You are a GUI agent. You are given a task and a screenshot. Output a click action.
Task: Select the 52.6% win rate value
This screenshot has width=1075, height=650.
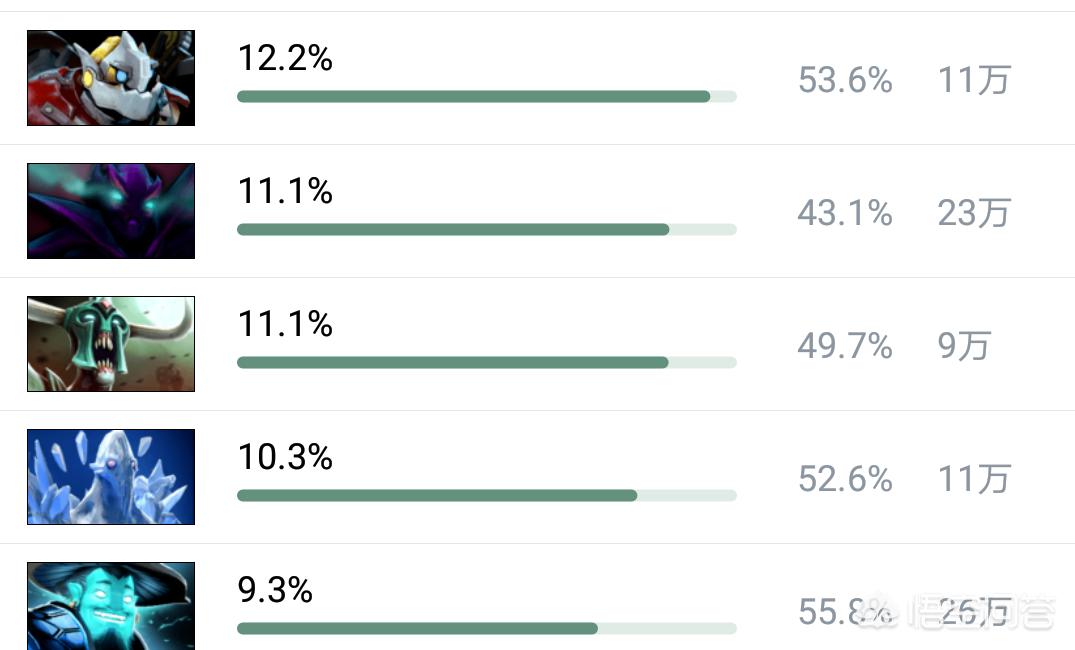(845, 479)
